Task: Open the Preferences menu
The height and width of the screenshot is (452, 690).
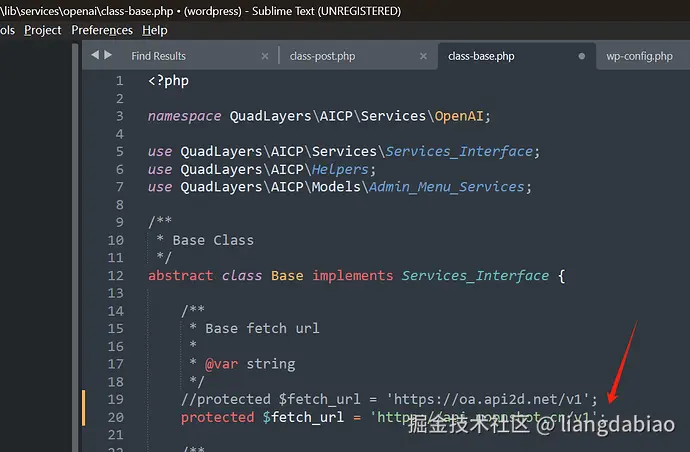Action: click(102, 30)
